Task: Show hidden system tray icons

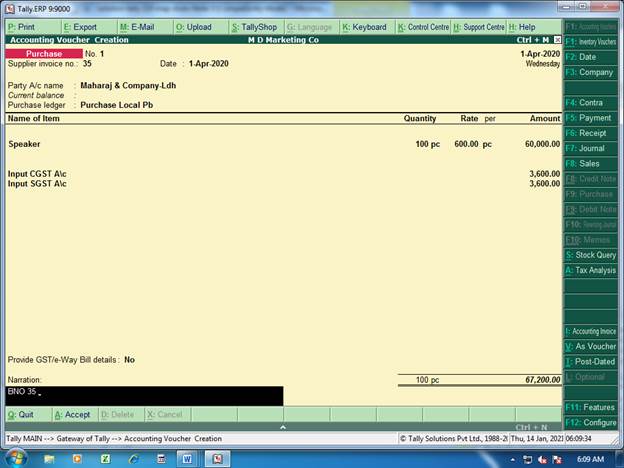Action: coord(513,460)
